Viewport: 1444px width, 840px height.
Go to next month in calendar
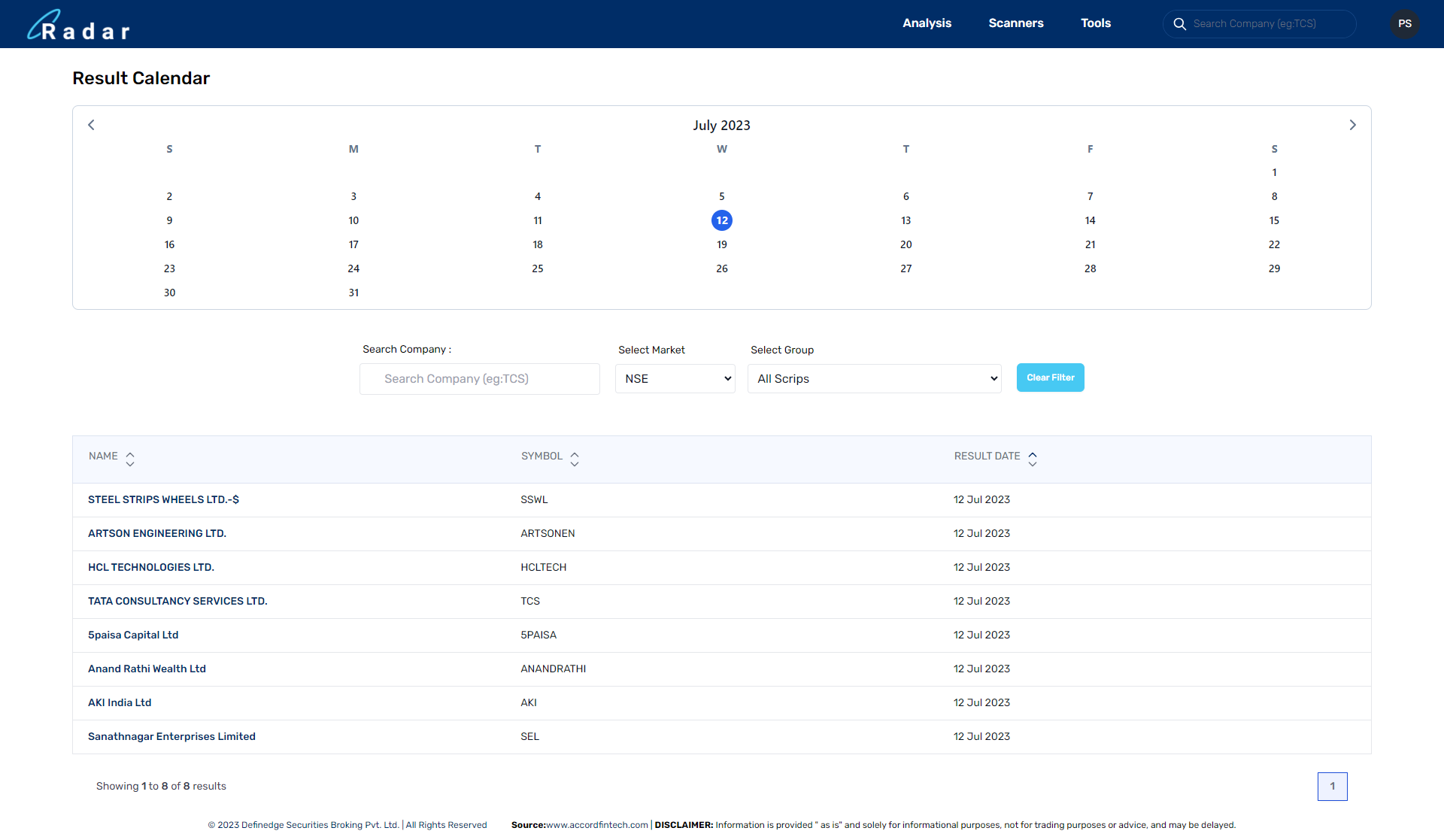[1352, 125]
